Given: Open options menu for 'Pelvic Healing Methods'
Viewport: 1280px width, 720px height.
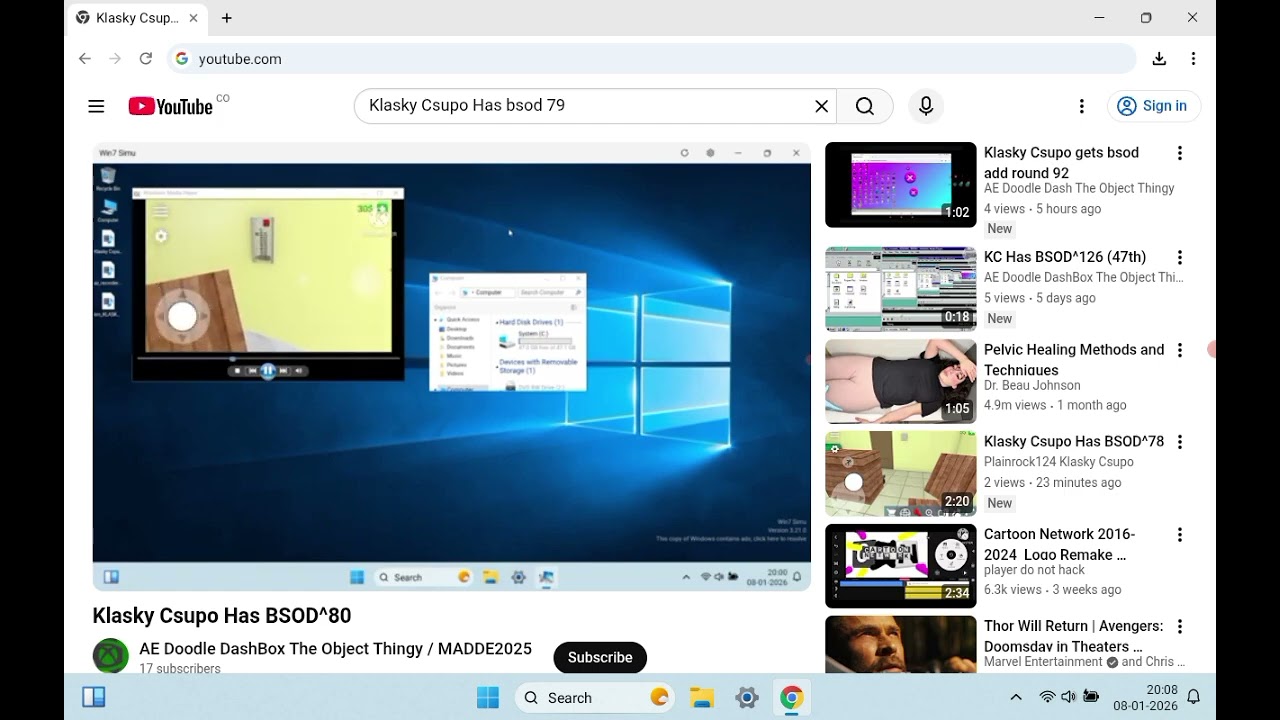Looking at the screenshot, I should (1180, 350).
